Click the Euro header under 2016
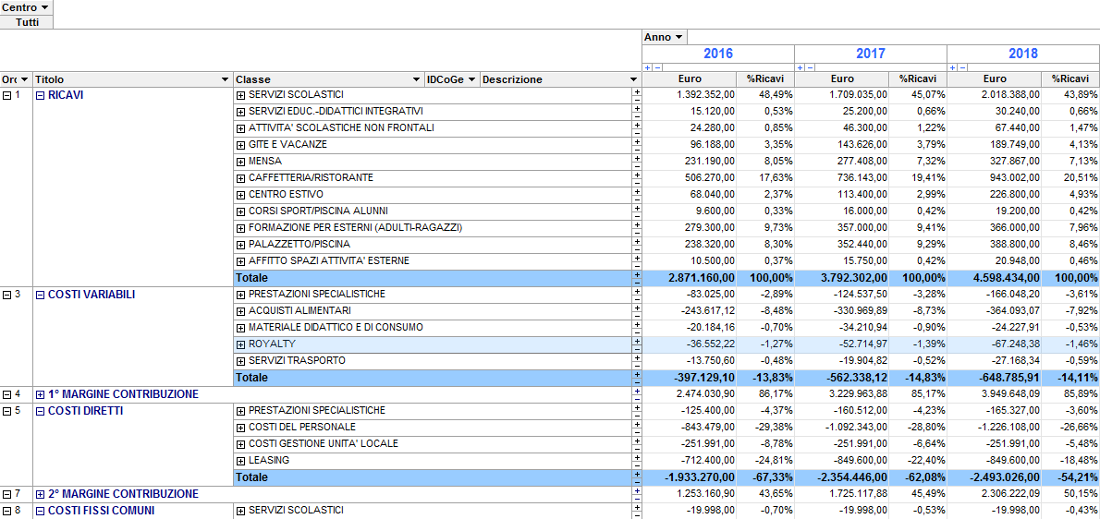Screen dimensions: 1100x519 689,79
